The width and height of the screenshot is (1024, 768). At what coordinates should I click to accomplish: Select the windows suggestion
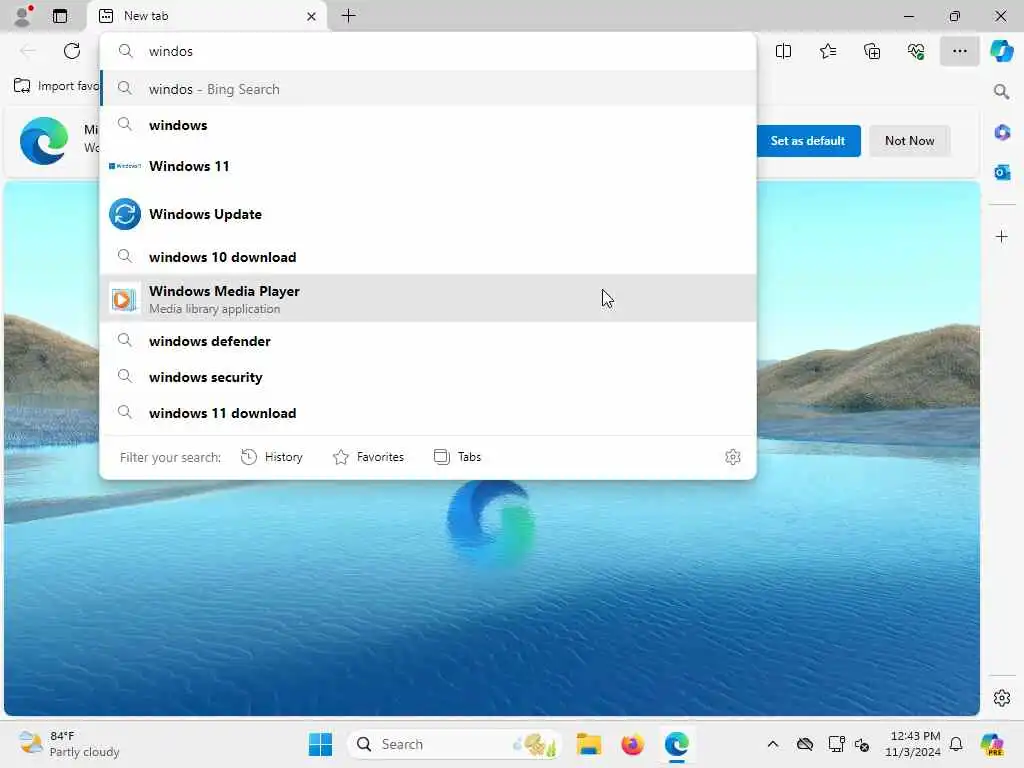click(x=428, y=125)
